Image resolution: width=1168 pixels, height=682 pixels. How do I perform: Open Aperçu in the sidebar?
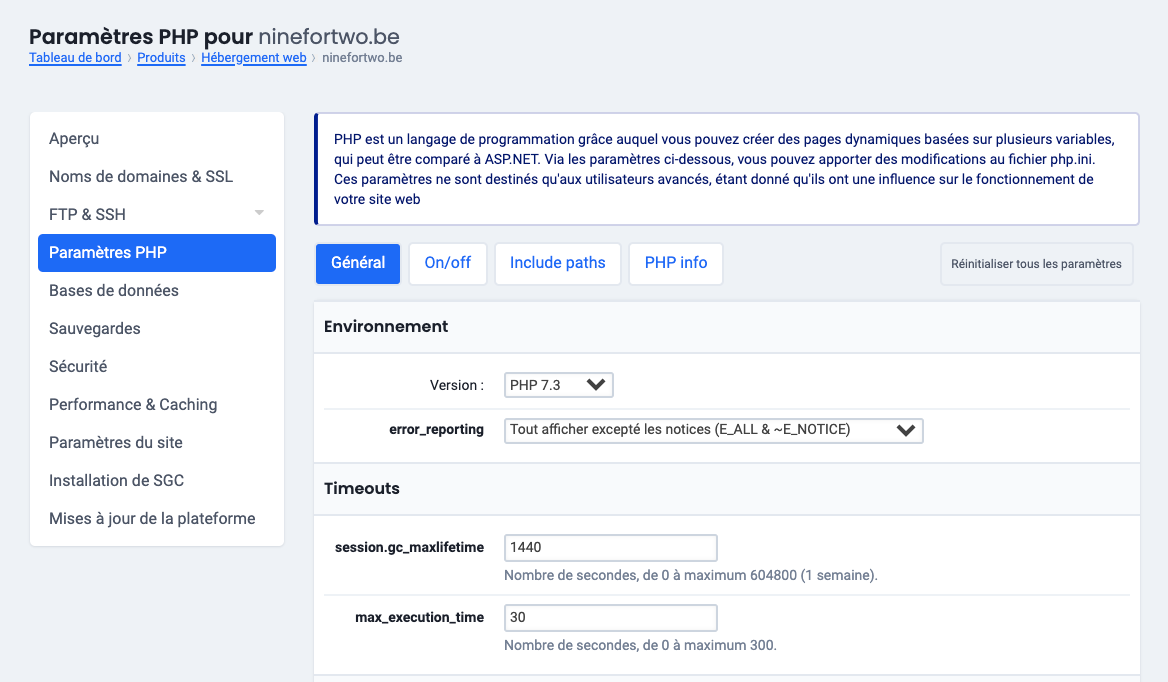click(74, 138)
